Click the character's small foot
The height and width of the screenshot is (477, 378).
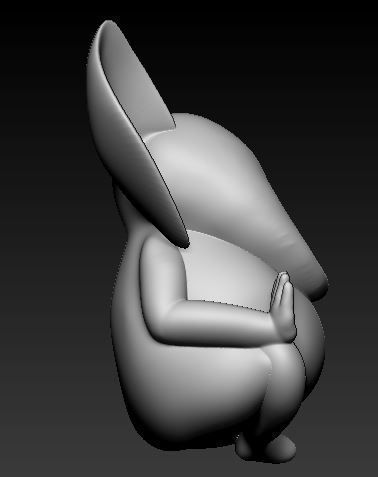point(267,448)
